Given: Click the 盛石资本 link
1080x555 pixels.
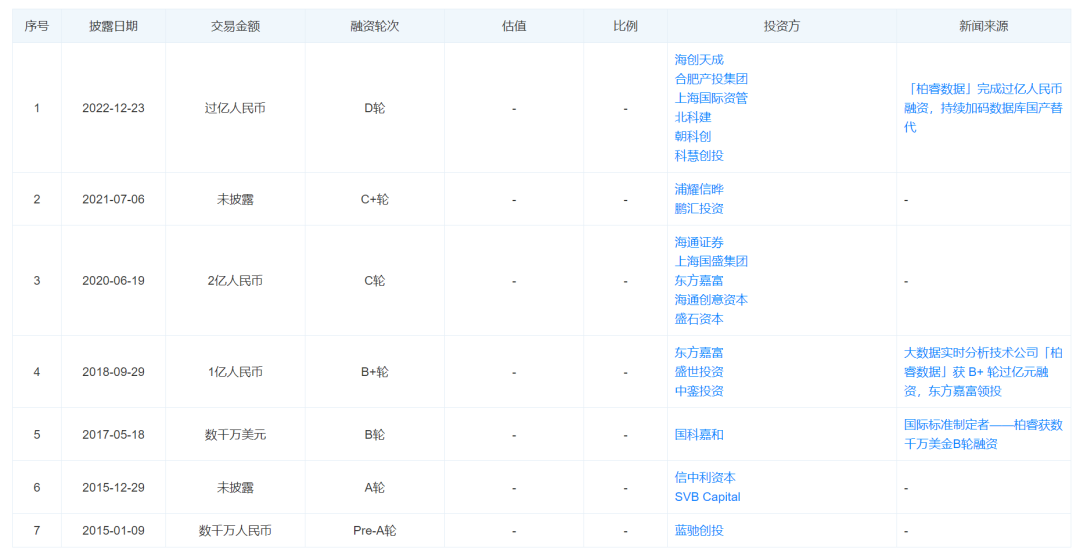Looking at the screenshot, I should coord(699,320).
